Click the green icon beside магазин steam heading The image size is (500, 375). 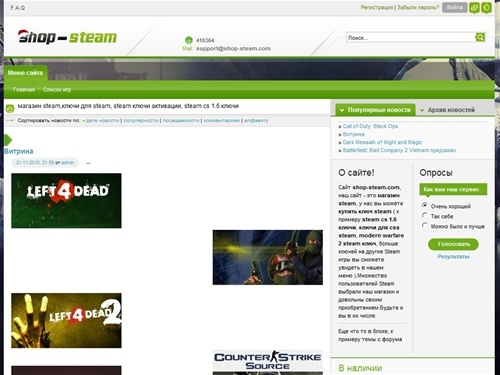click(10, 108)
